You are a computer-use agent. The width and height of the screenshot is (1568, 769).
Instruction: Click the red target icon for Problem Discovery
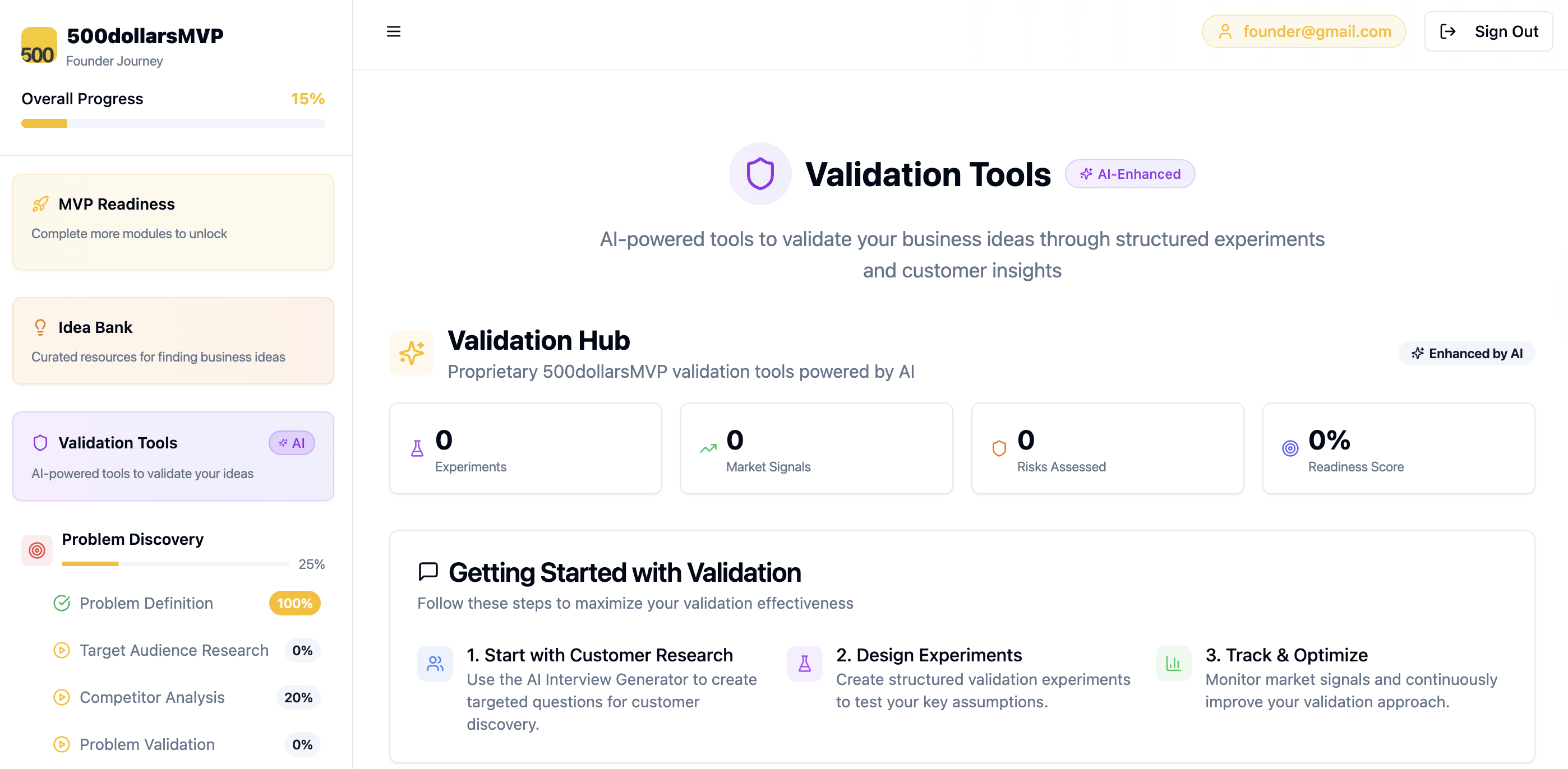pyautogui.click(x=37, y=550)
